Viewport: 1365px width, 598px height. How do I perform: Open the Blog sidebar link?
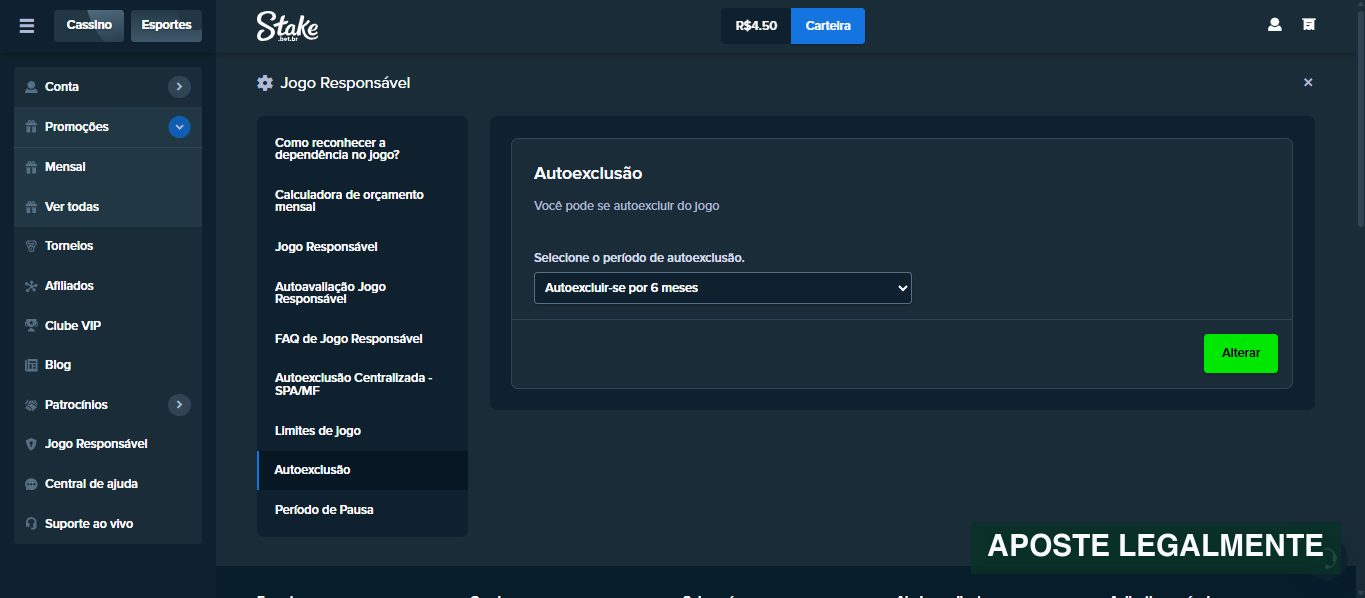[108, 365]
